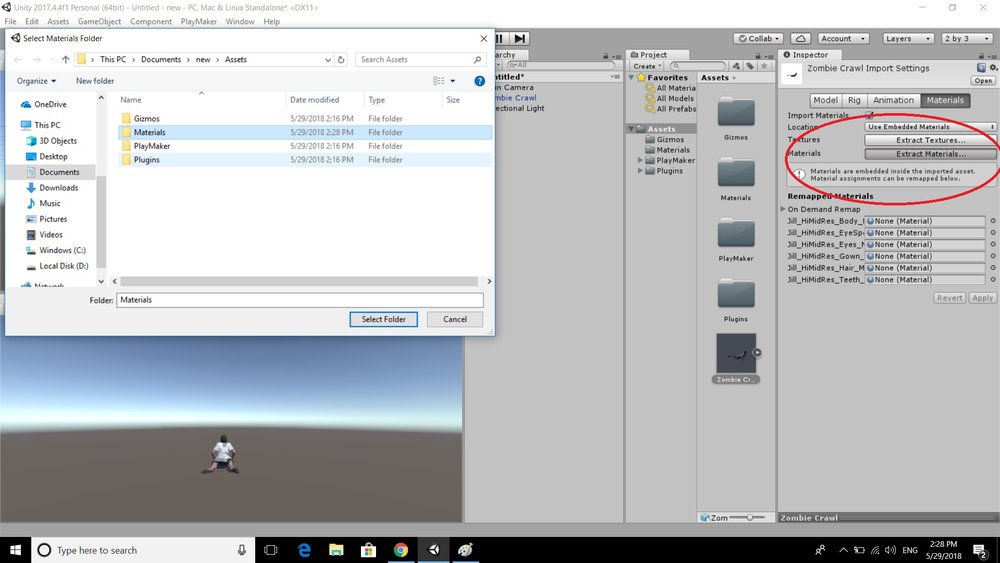Click the Step frame playback button
The height and width of the screenshot is (563, 1000).
coord(520,38)
